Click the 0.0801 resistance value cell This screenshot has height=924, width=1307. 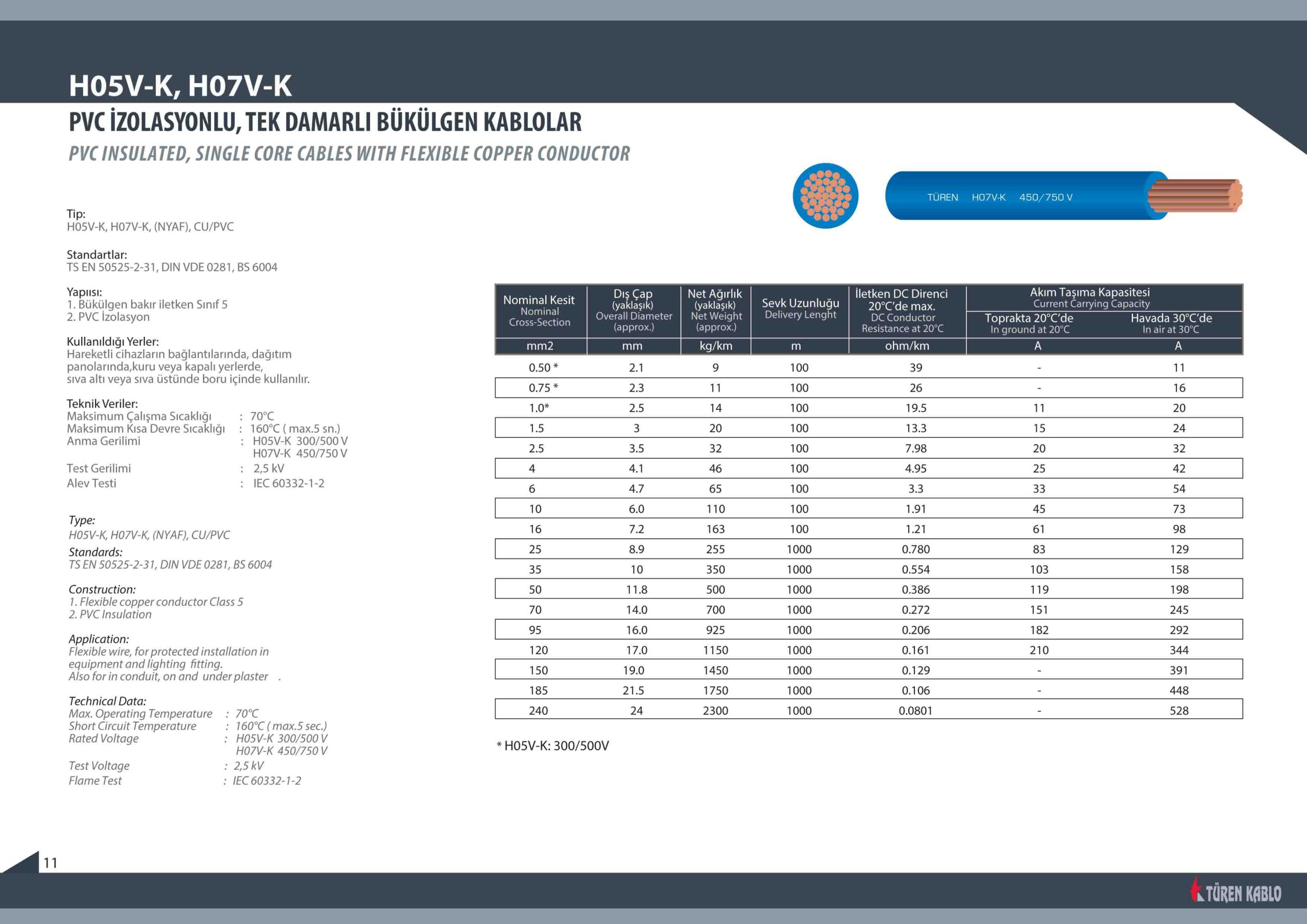pos(915,711)
